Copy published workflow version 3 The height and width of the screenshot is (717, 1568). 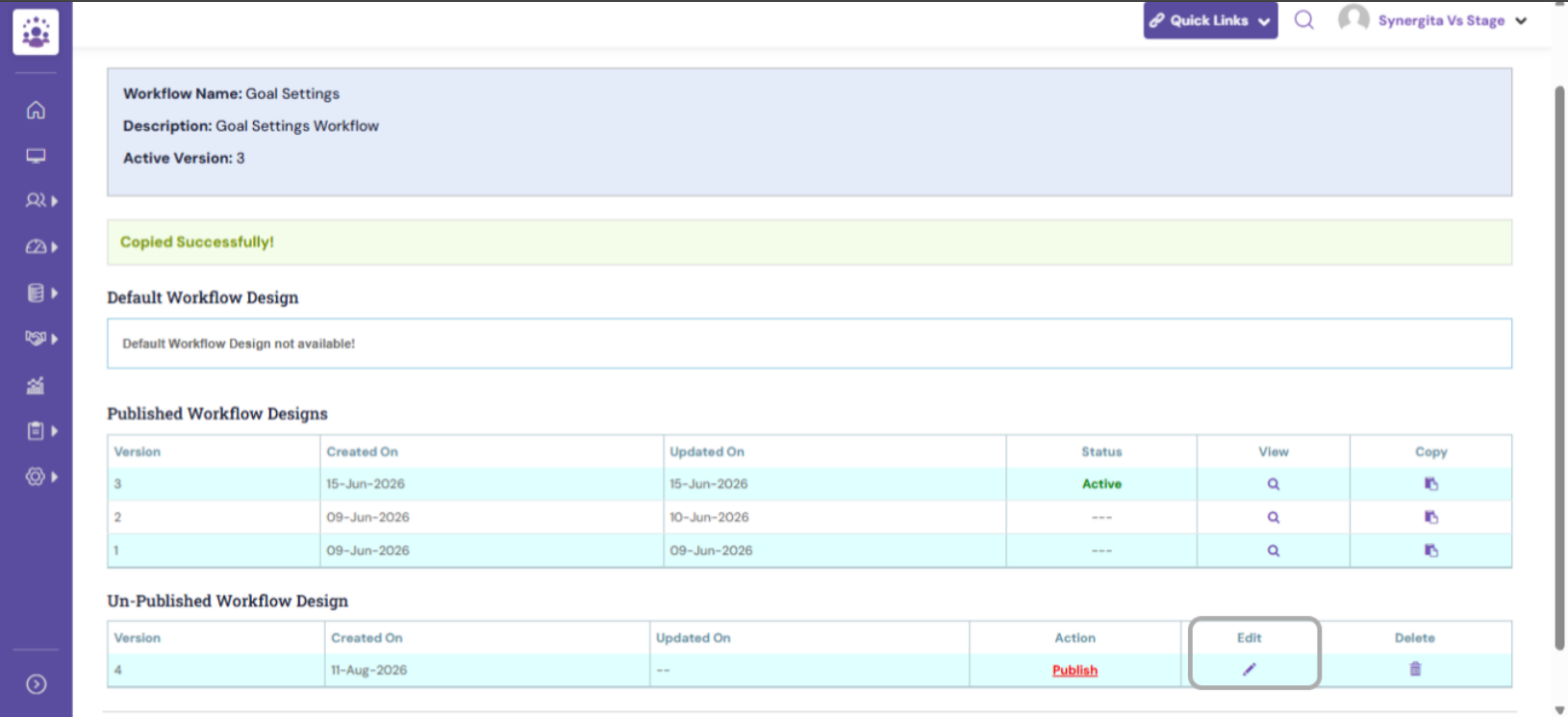coord(1431,484)
